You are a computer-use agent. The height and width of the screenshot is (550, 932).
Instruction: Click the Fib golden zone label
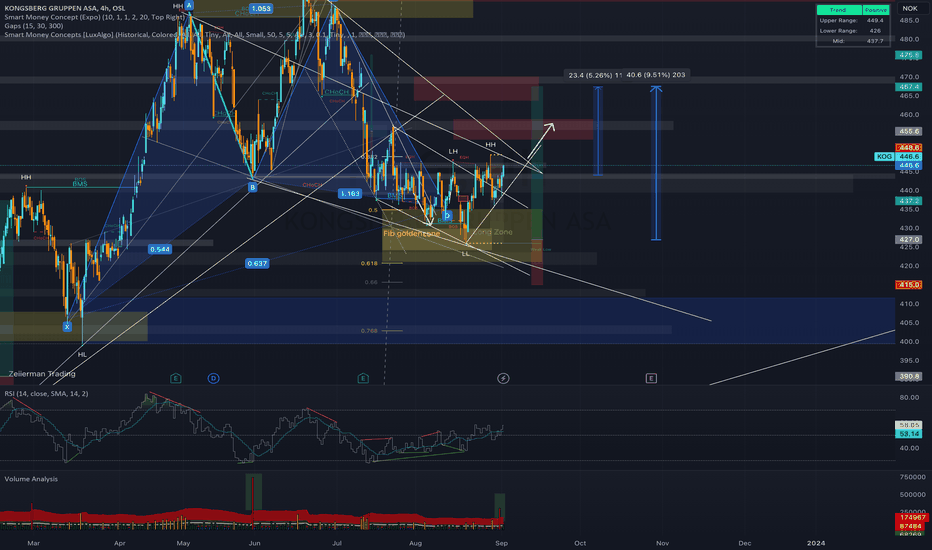pyautogui.click(x=412, y=234)
